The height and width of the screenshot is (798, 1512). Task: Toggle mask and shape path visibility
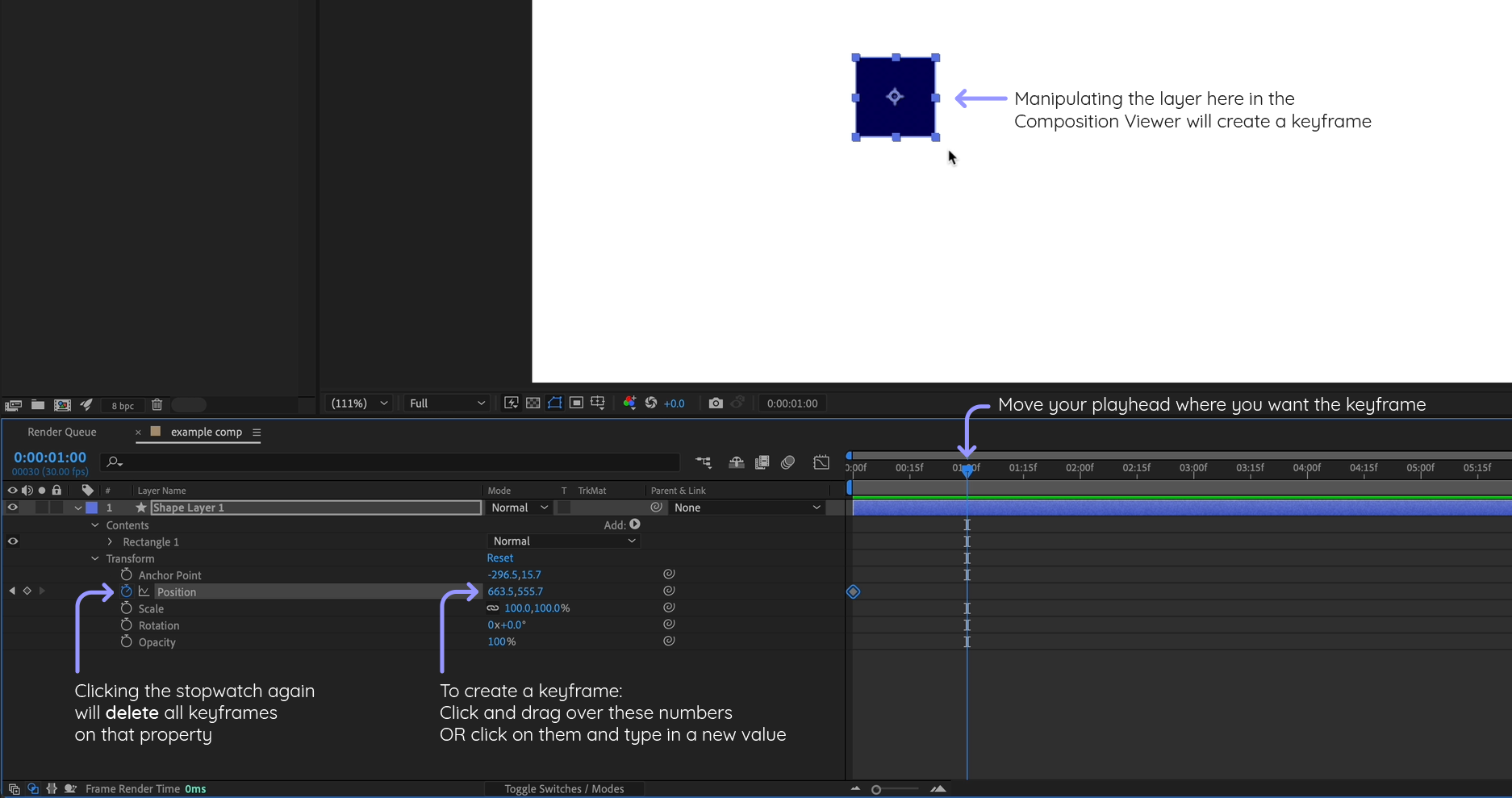tap(554, 403)
